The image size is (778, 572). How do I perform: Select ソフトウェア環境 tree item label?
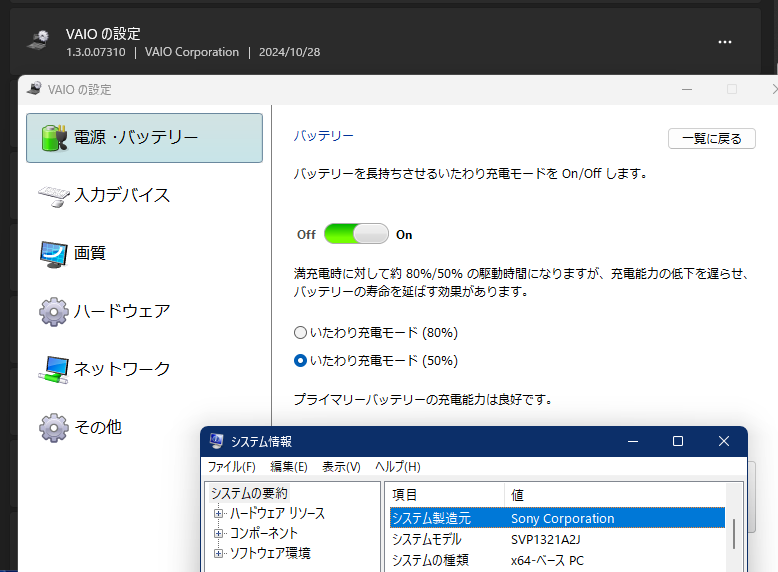point(270,553)
